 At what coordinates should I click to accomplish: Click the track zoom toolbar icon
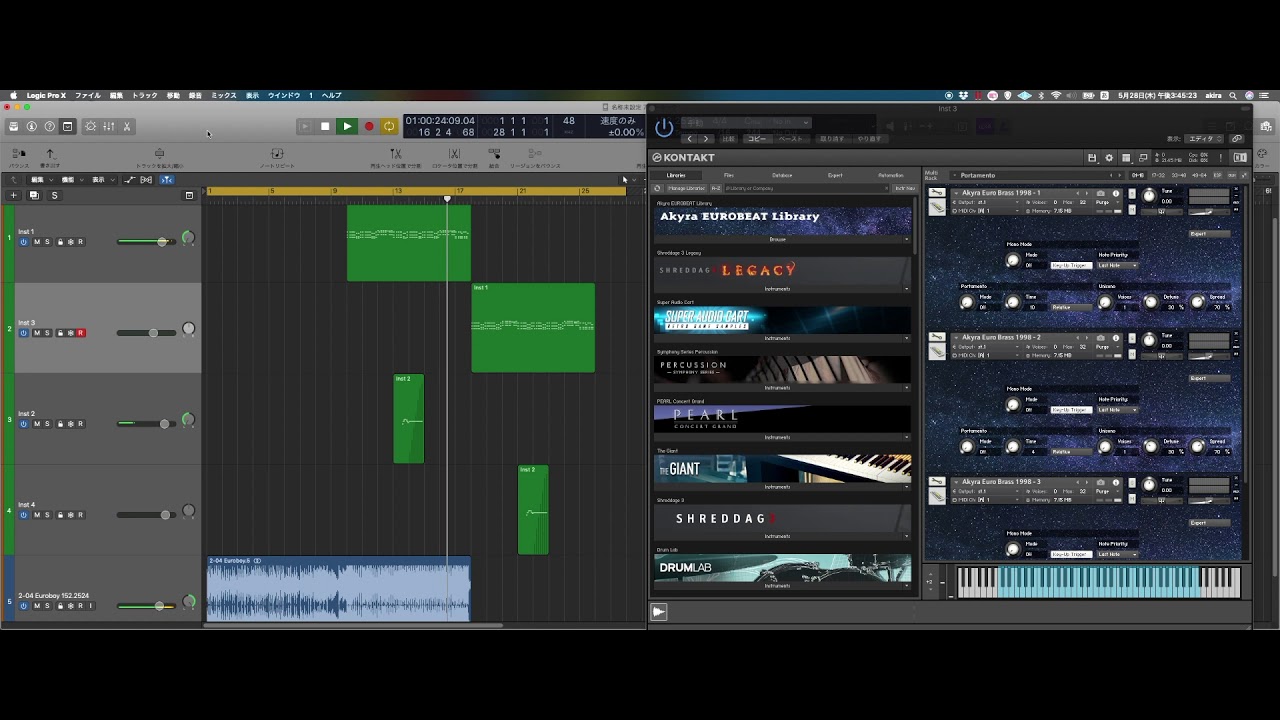coord(159,154)
